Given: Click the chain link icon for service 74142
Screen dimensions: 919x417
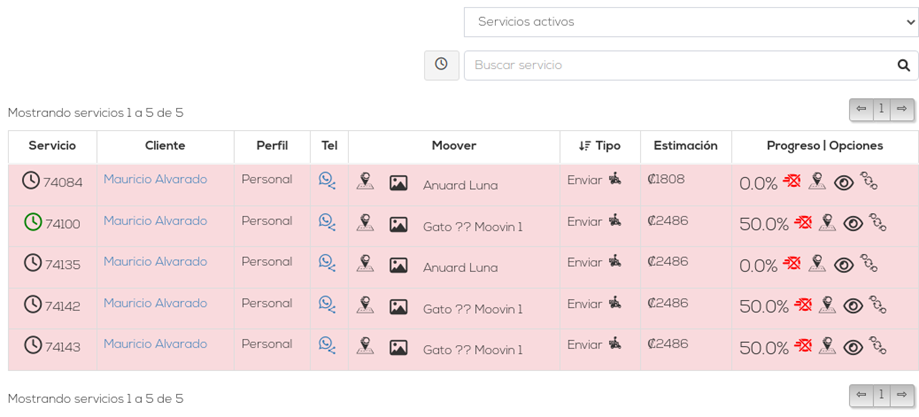Looking at the screenshot, I should click(x=878, y=304).
